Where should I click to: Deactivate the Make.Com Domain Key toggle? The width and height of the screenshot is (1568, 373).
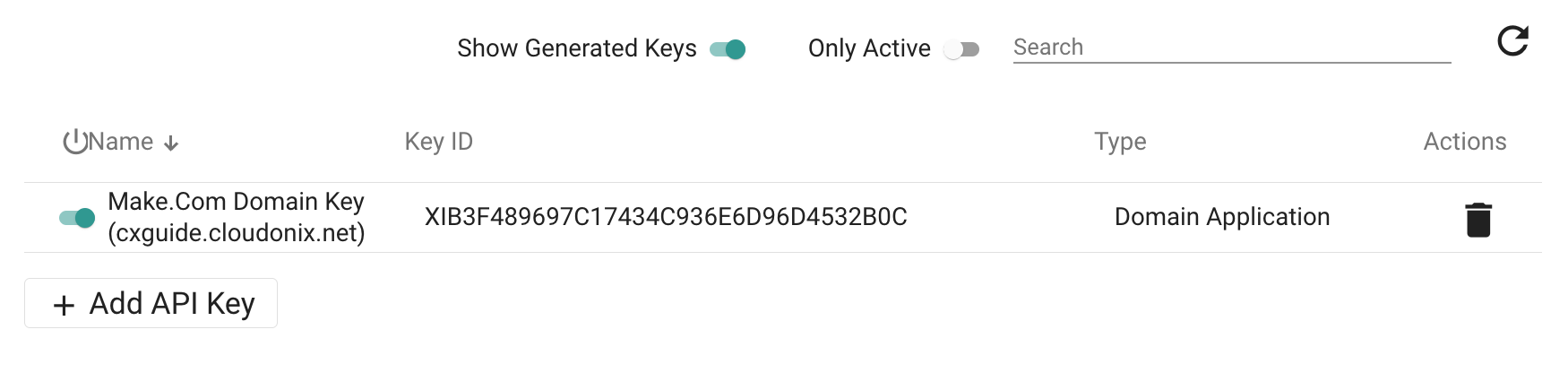coord(77,218)
